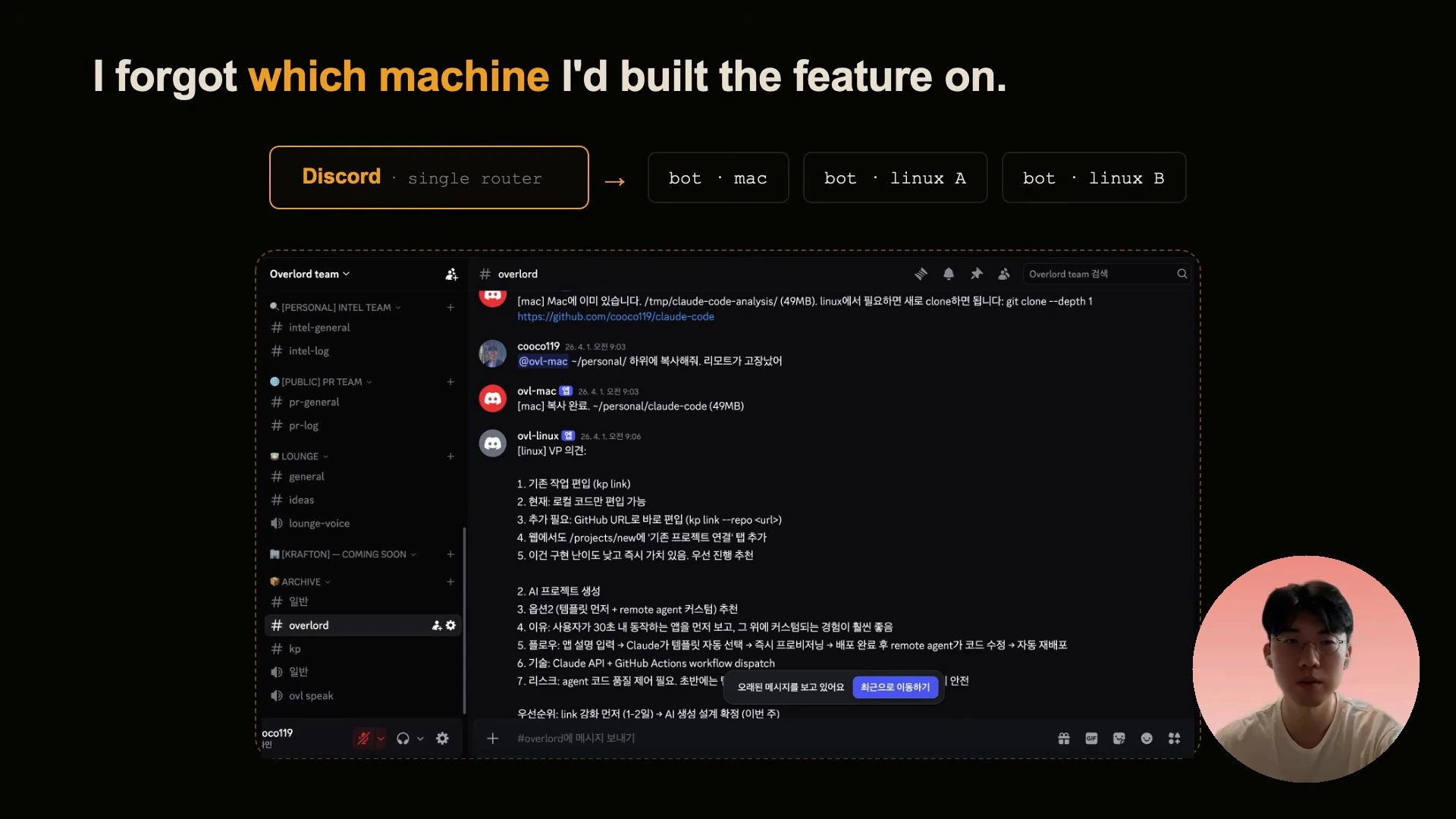Click search magnifier in Overlord team search
This screenshot has height=819, width=1456.
(x=1181, y=274)
